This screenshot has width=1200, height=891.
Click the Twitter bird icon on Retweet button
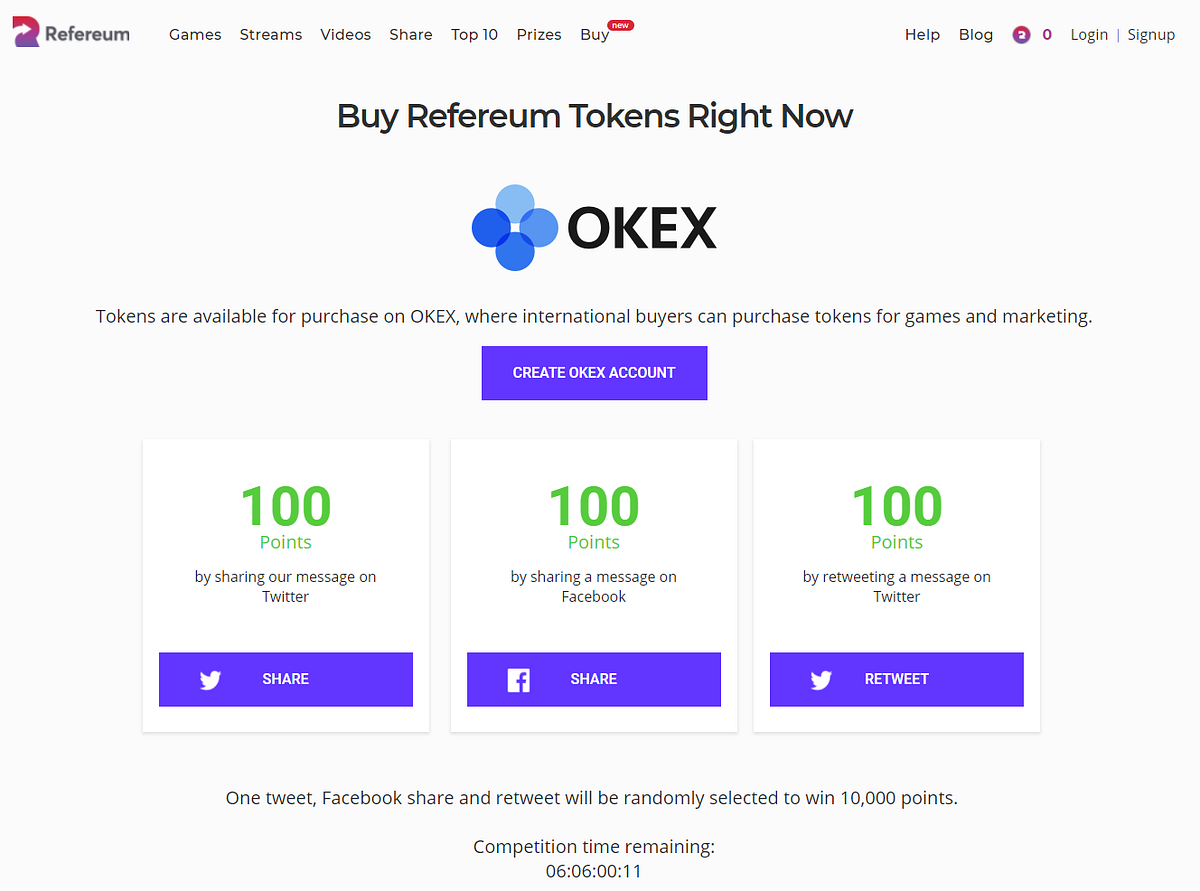coord(821,680)
